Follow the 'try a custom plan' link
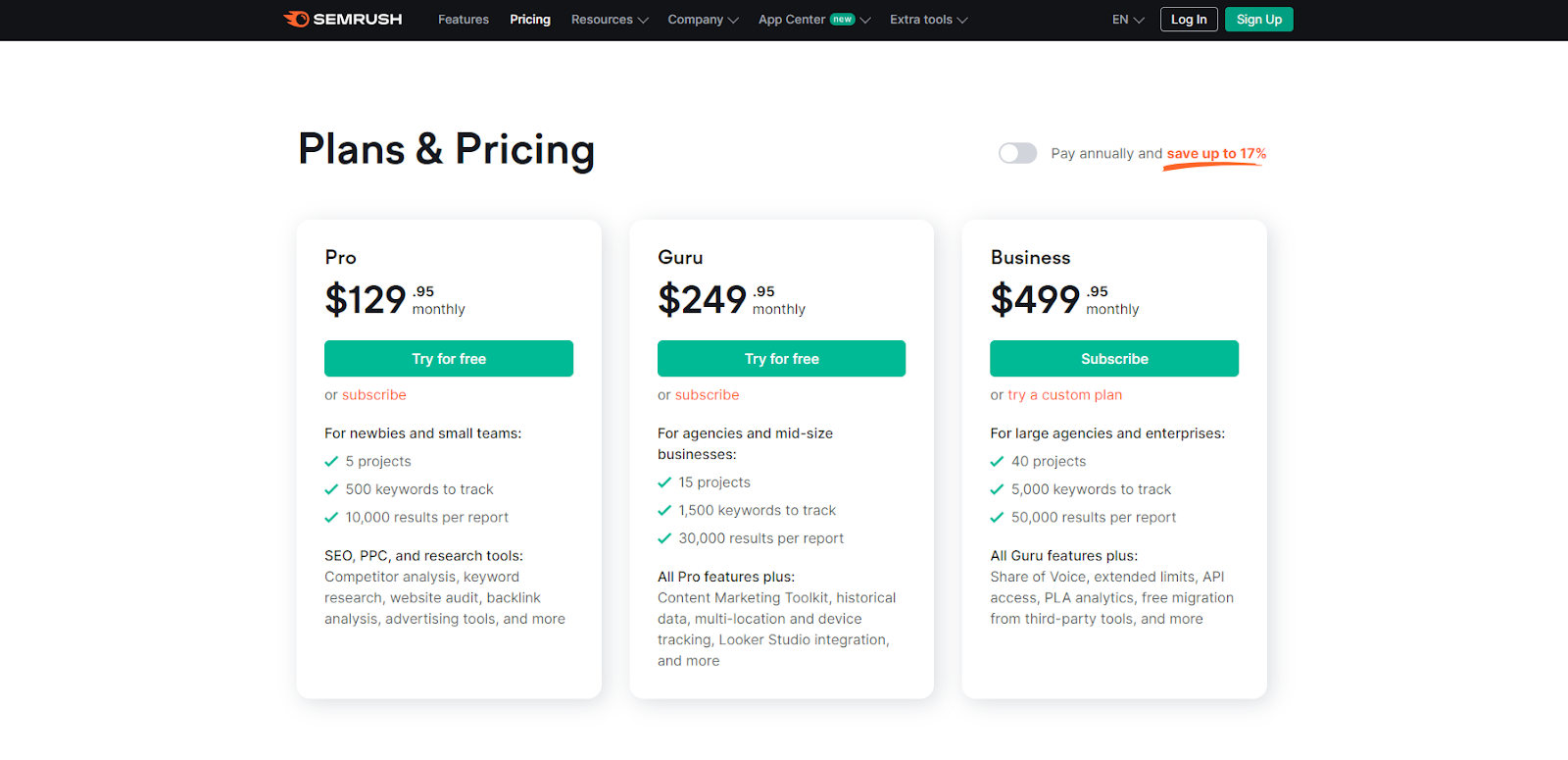The width and height of the screenshot is (1568, 760). click(x=1065, y=395)
